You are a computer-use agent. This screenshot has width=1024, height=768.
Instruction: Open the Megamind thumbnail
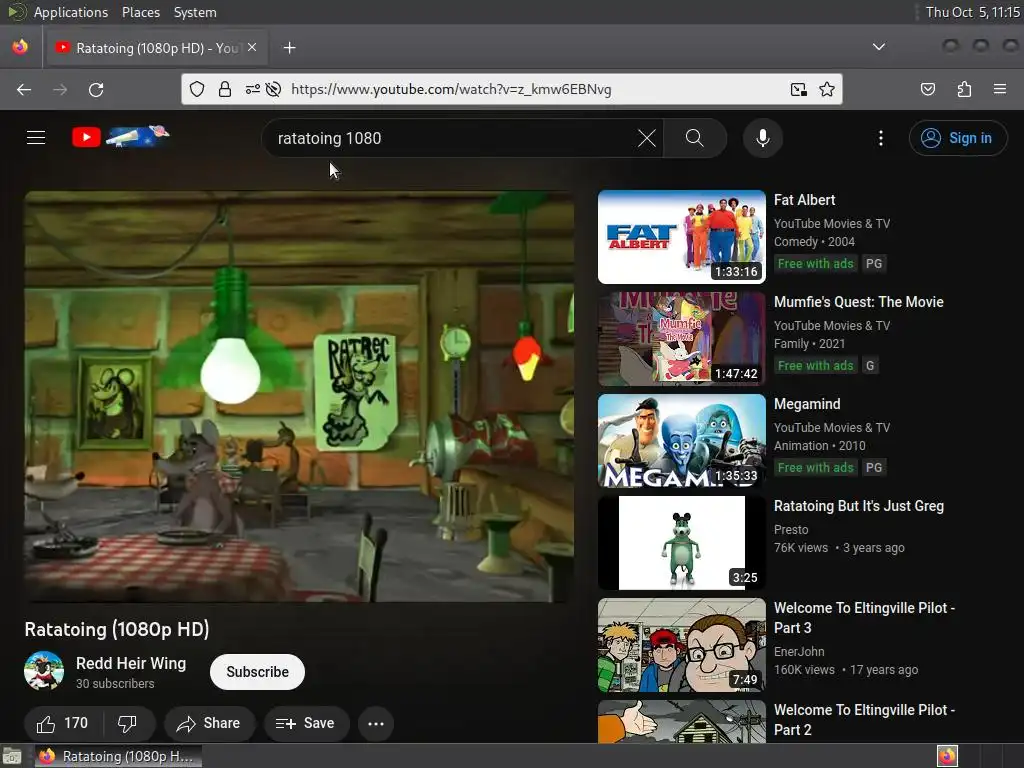point(681,440)
